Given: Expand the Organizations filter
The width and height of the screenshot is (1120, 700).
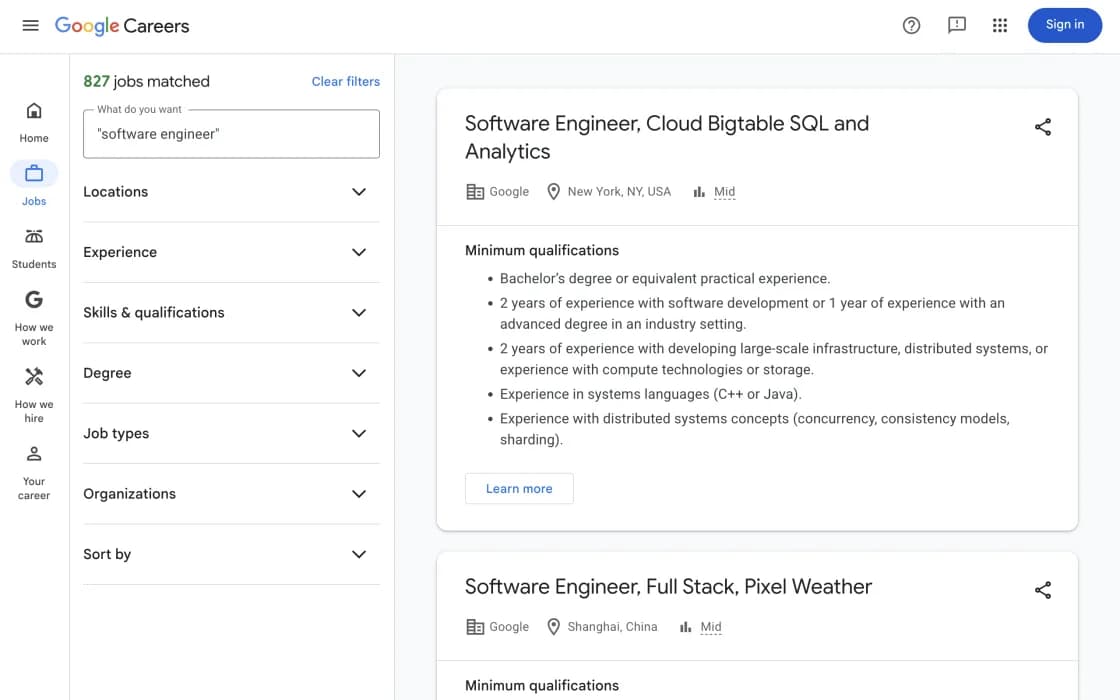Looking at the screenshot, I should [x=231, y=494].
